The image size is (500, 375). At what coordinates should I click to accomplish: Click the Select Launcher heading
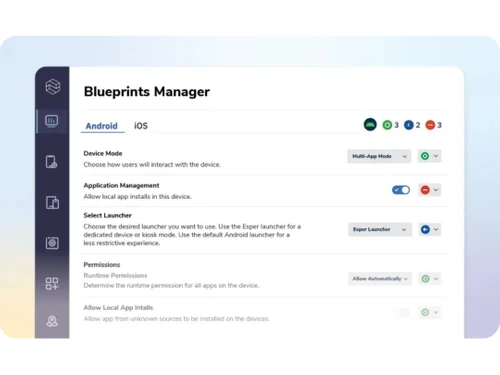108,215
